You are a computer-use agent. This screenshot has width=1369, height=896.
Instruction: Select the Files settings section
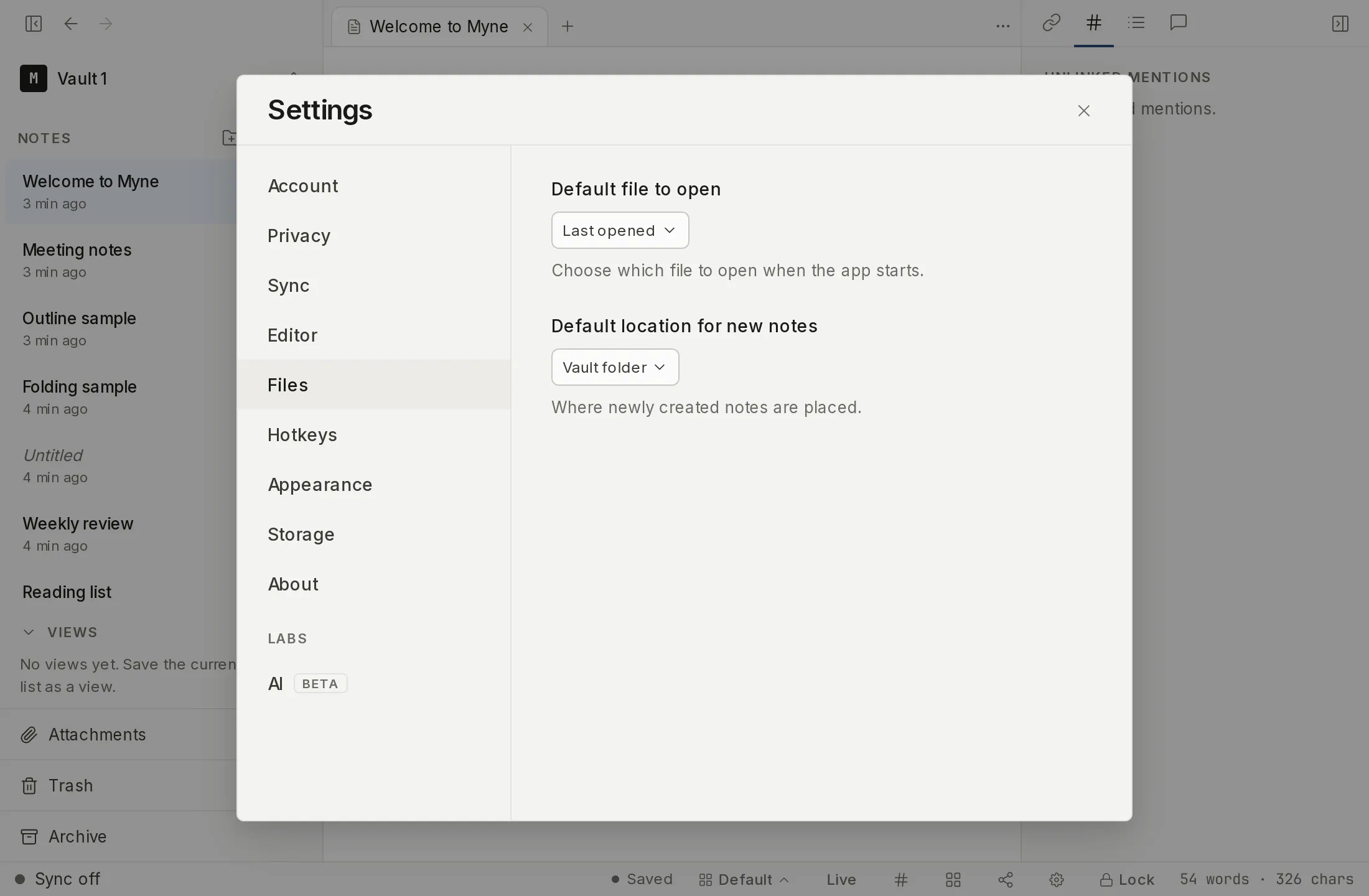[373, 385]
